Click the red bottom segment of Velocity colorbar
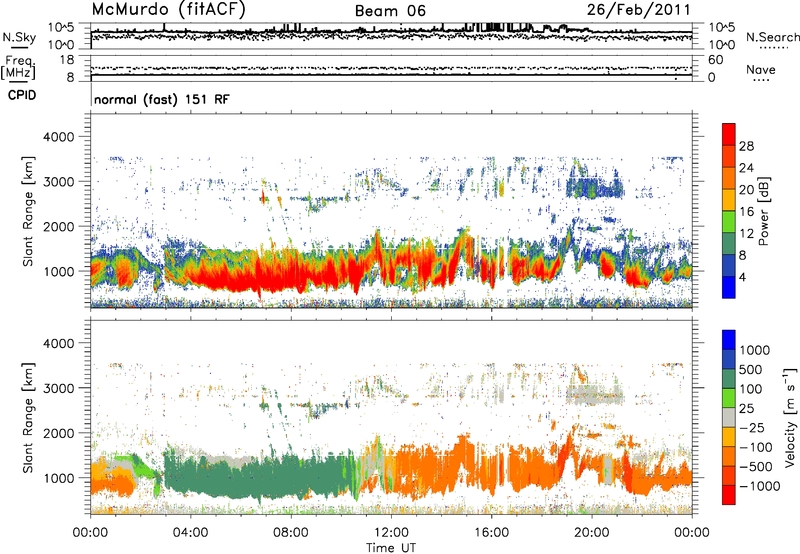The height and width of the screenshot is (554, 800). pos(729,495)
